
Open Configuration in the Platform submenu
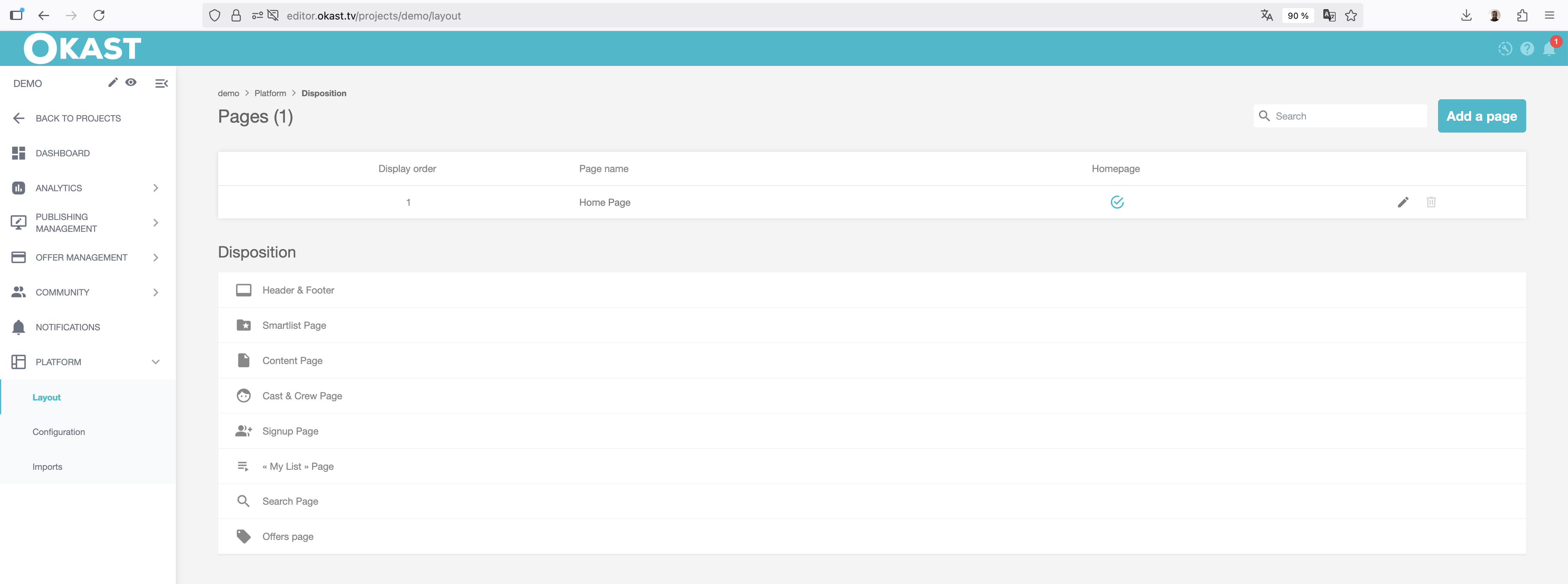click(x=58, y=432)
